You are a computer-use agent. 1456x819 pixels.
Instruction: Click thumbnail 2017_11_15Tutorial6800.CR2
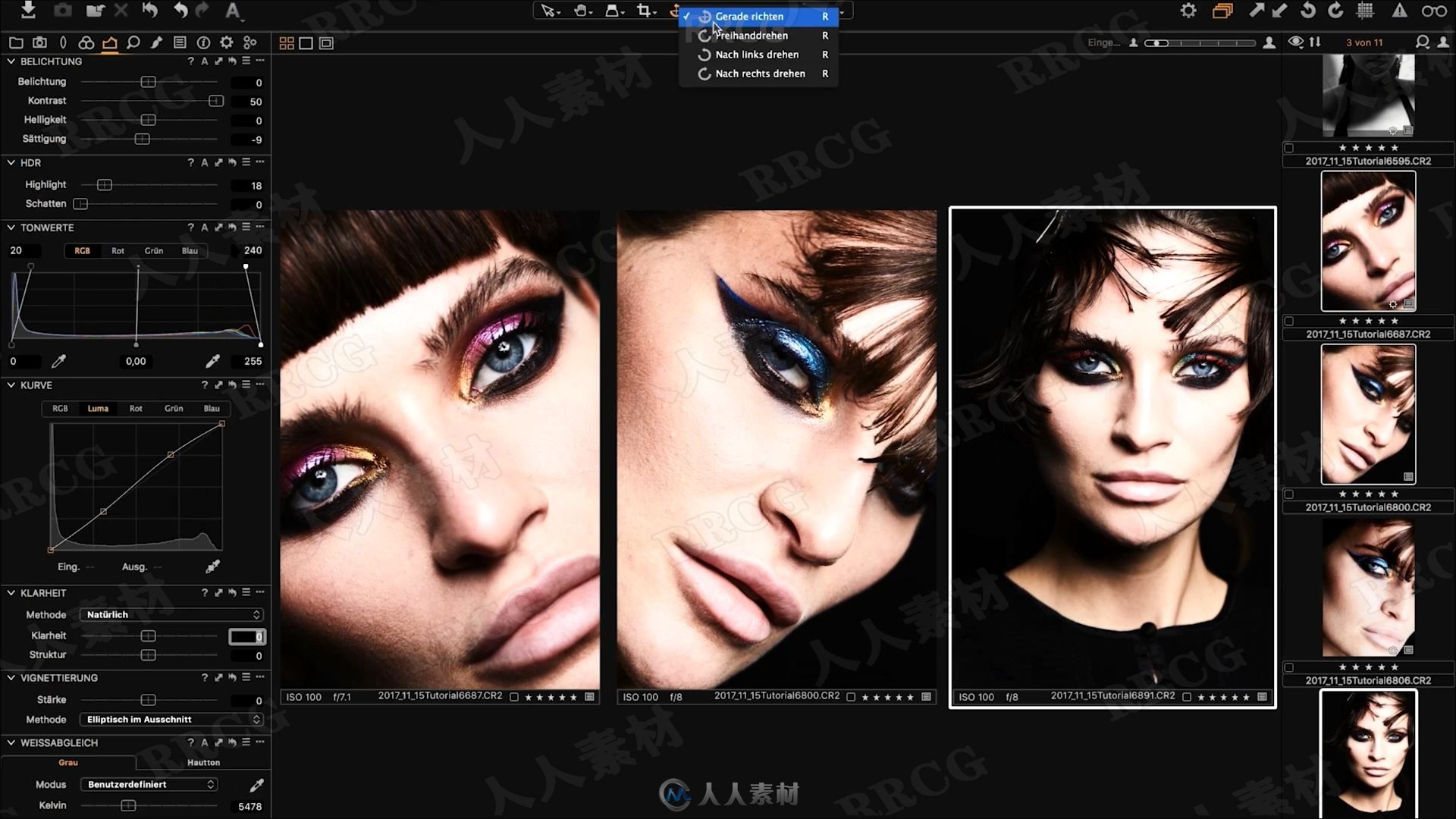pos(1368,415)
